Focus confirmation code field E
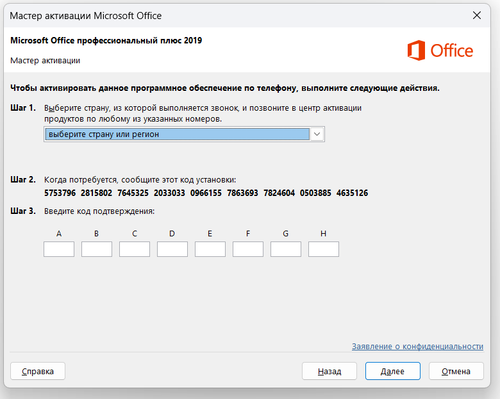Viewport: 500px width, 399px height. [x=210, y=249]
